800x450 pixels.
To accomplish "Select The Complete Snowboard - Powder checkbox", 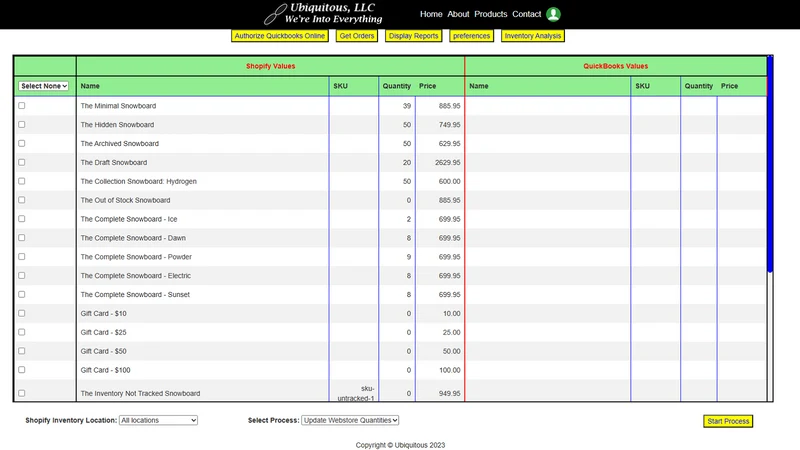I will click(x=21, y=257).
